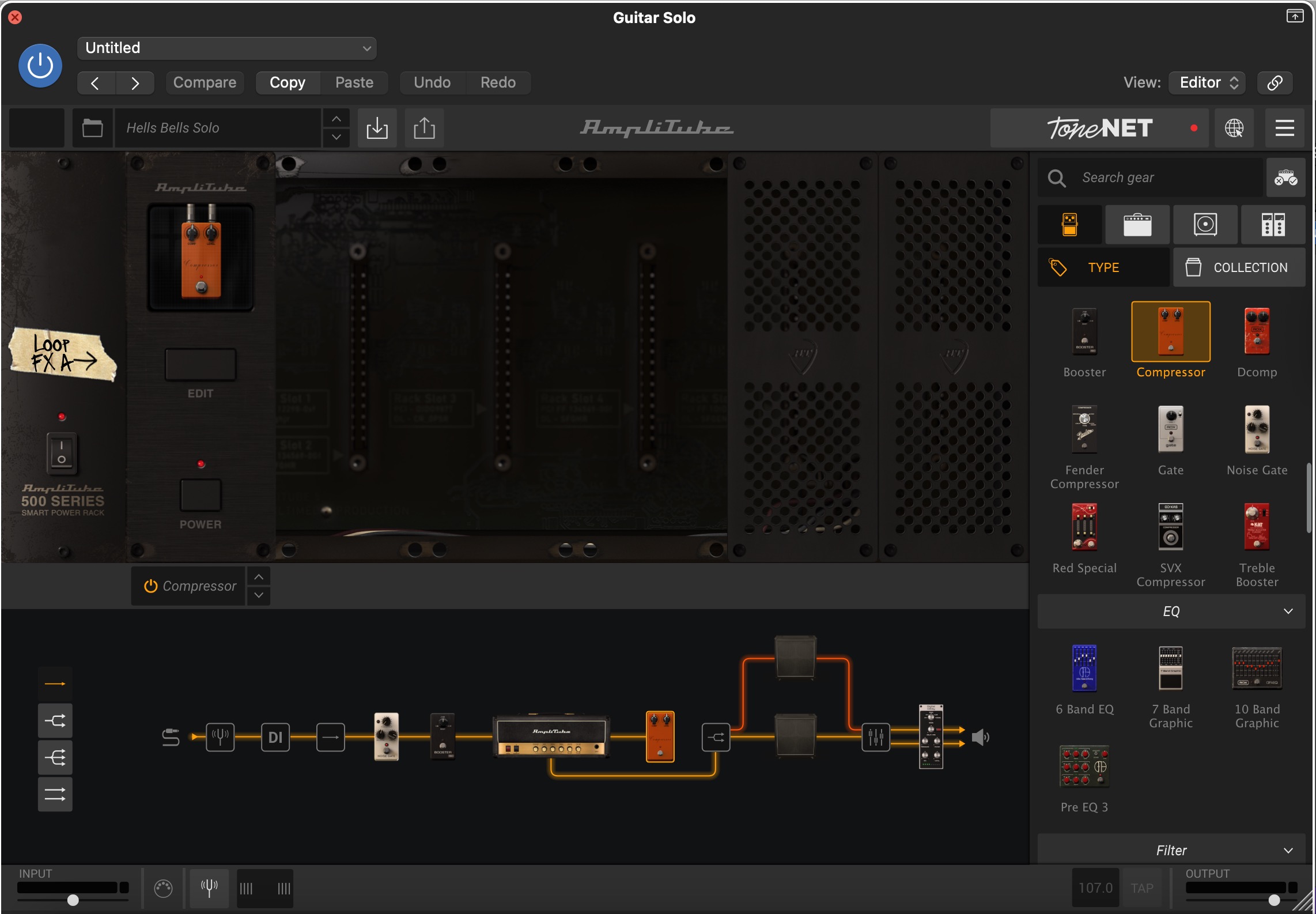Screen dimensions: 1316x914
Task: Toggle Compressor power in chain label
Action: click(x=151, y=586)
